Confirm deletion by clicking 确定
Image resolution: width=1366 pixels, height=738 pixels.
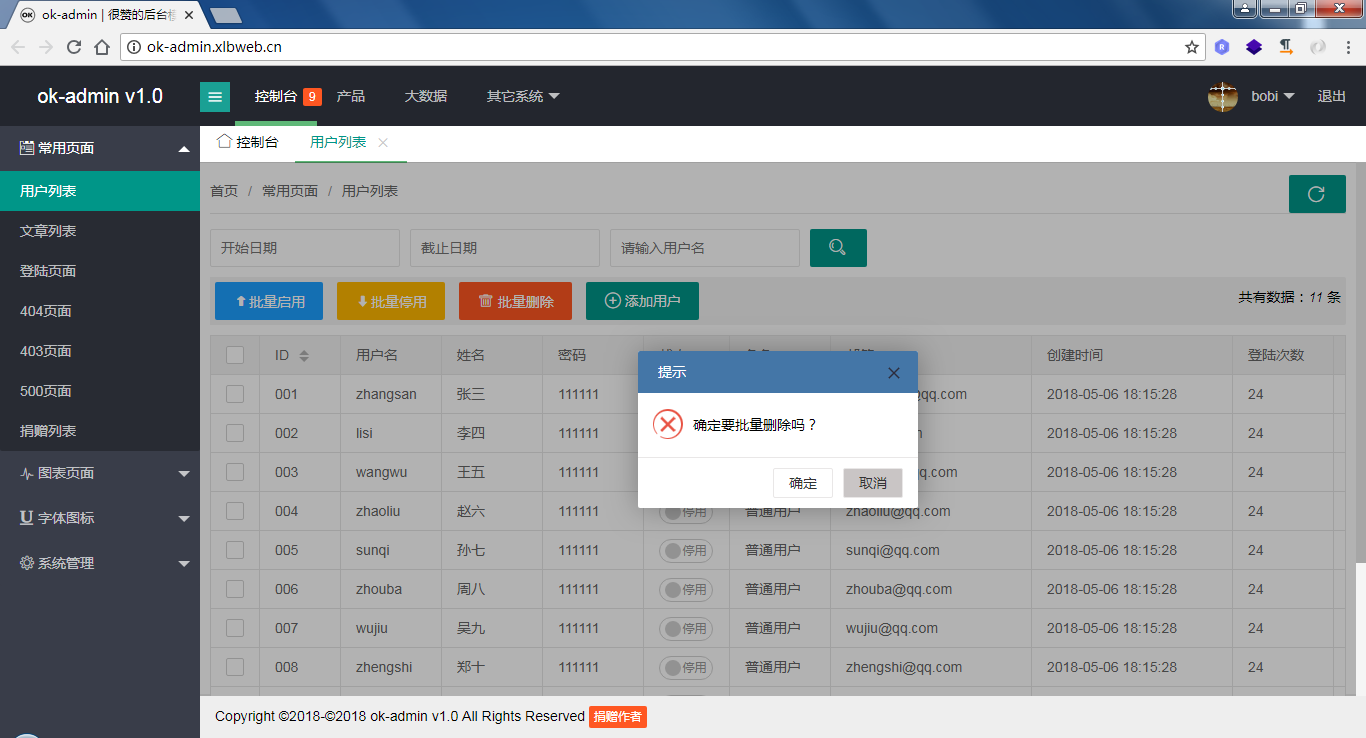803,482
